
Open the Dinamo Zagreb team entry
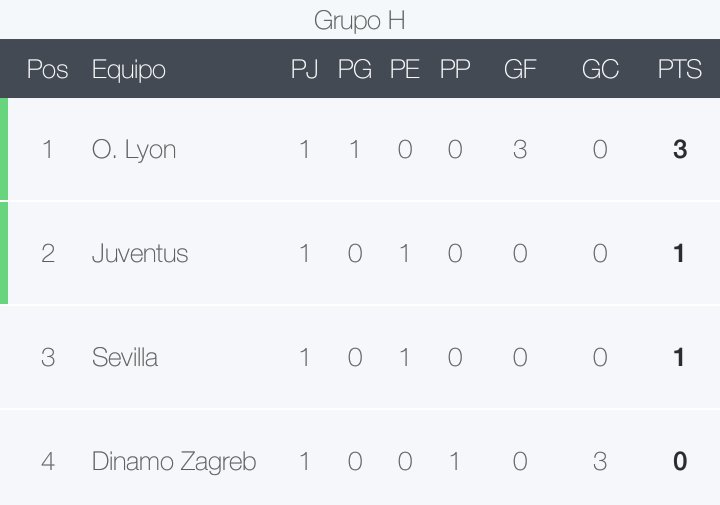(174, 462)
